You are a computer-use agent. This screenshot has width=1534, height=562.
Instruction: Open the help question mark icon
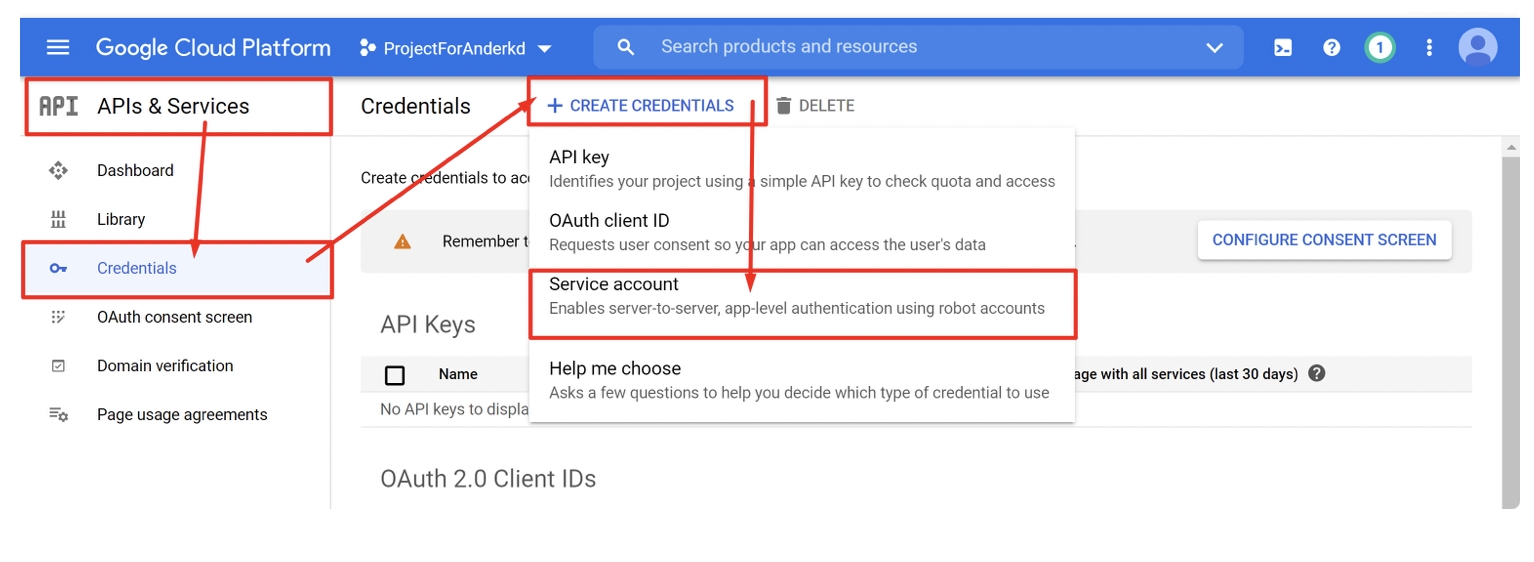(x=1331, y=47)
